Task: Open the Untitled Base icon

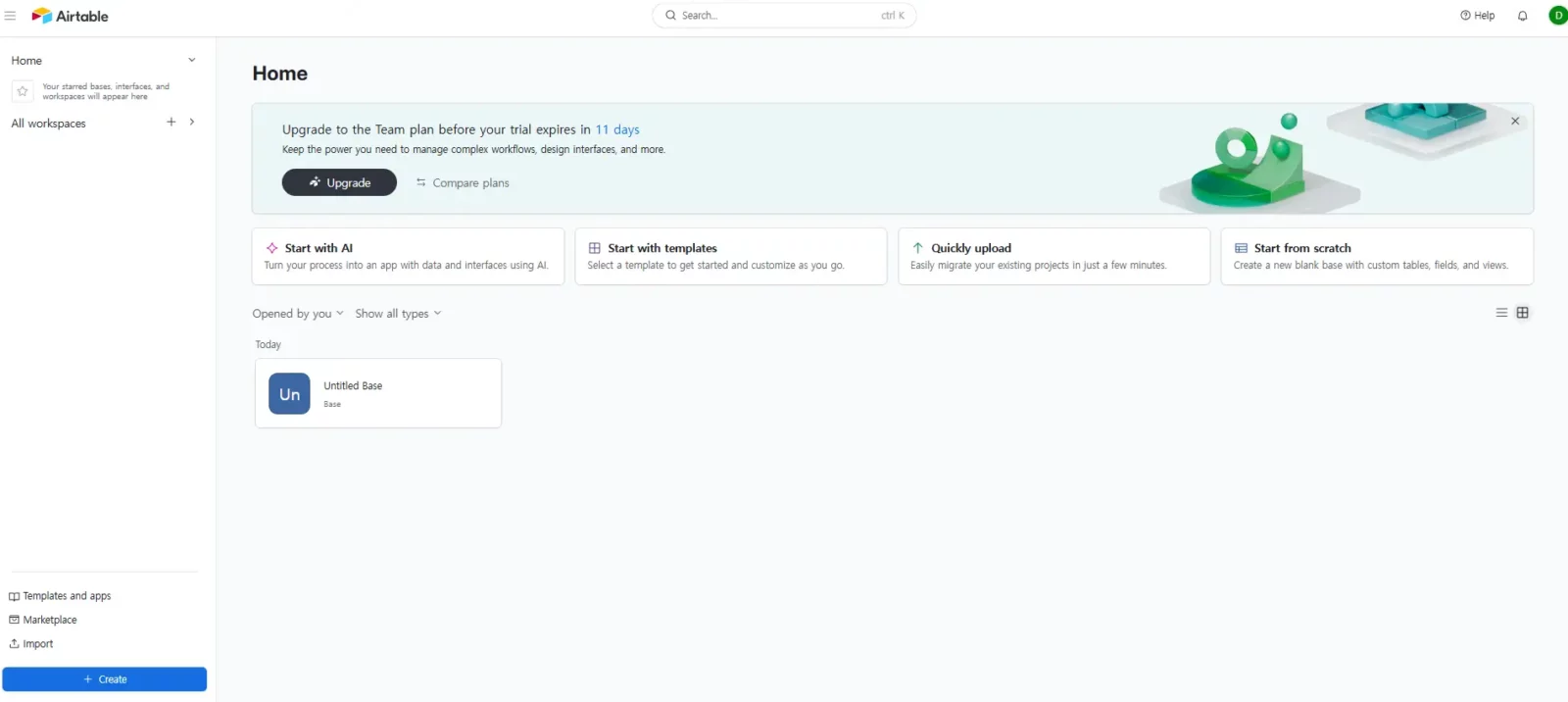Action: pos(289,394)
